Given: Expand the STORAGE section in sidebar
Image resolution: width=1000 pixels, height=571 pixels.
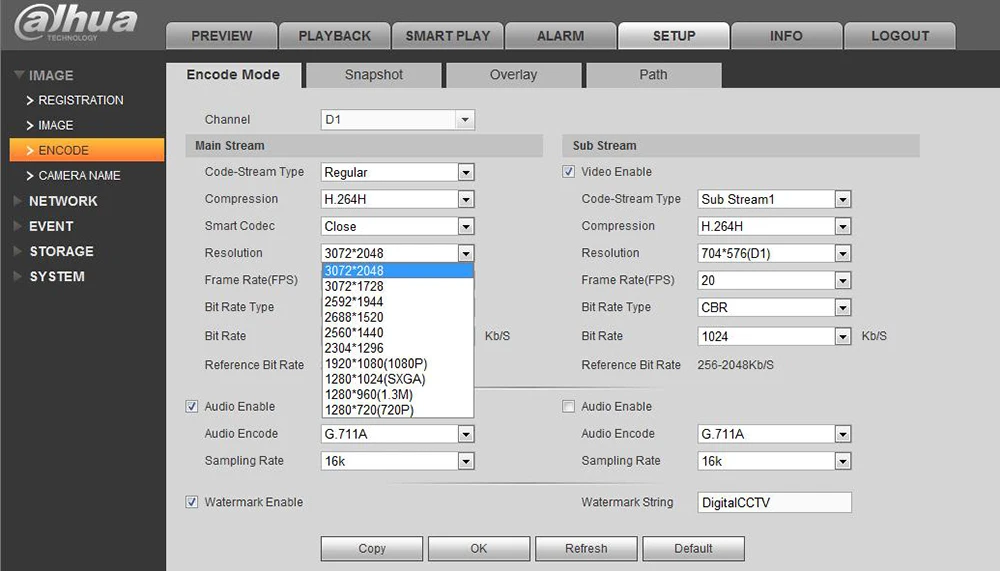Looking at the screenshot, I should pos(61,251).
